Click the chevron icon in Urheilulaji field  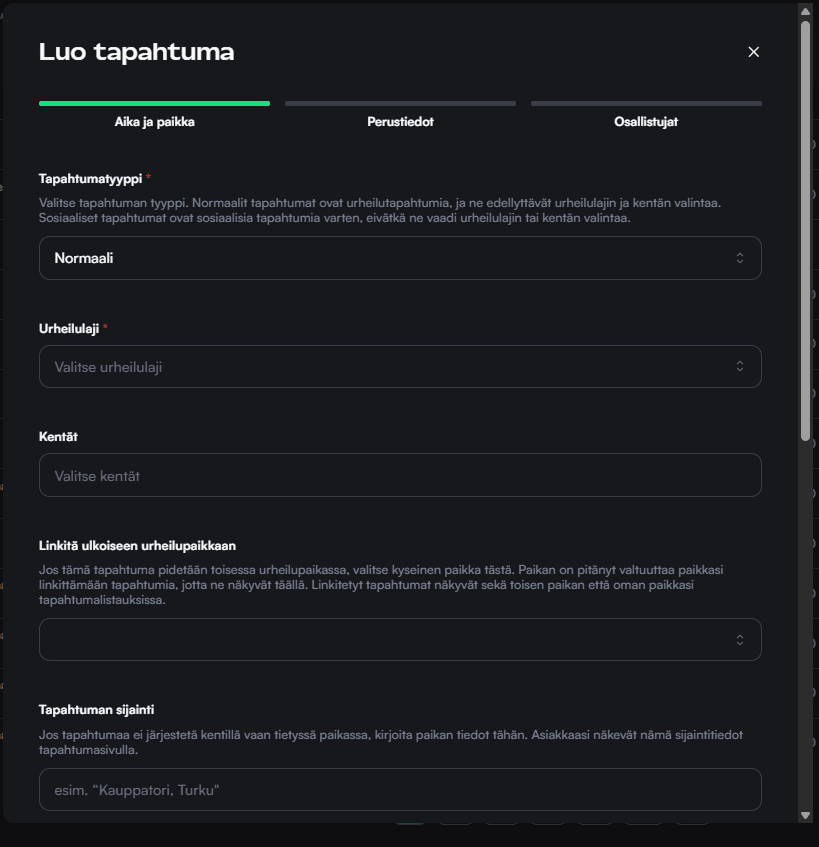click(740, 366)
